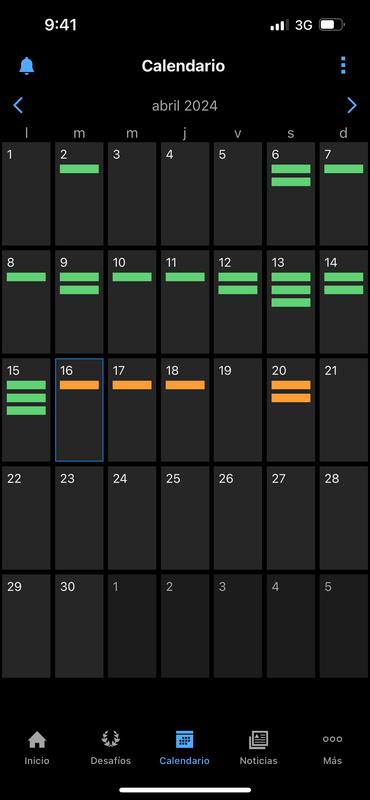Select the highlighted day 16
The height and width of the screenshot is (800, 370).
(x=79, y=410)
